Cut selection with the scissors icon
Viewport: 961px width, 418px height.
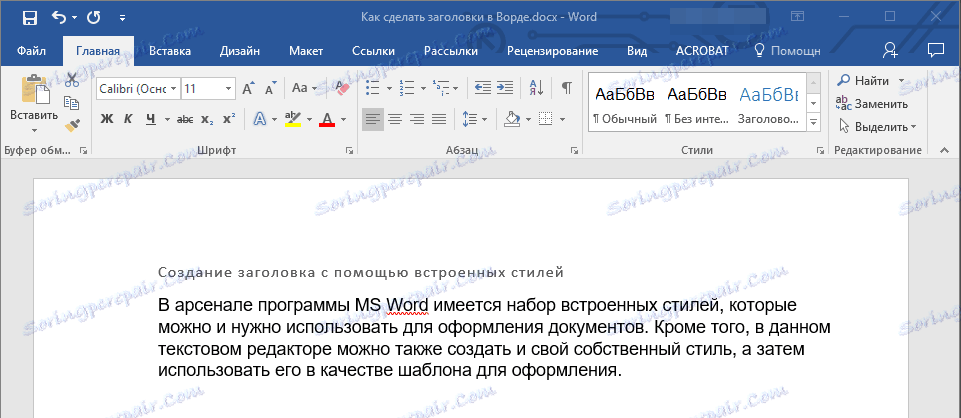pyautogui.click(x=72, y=79)
